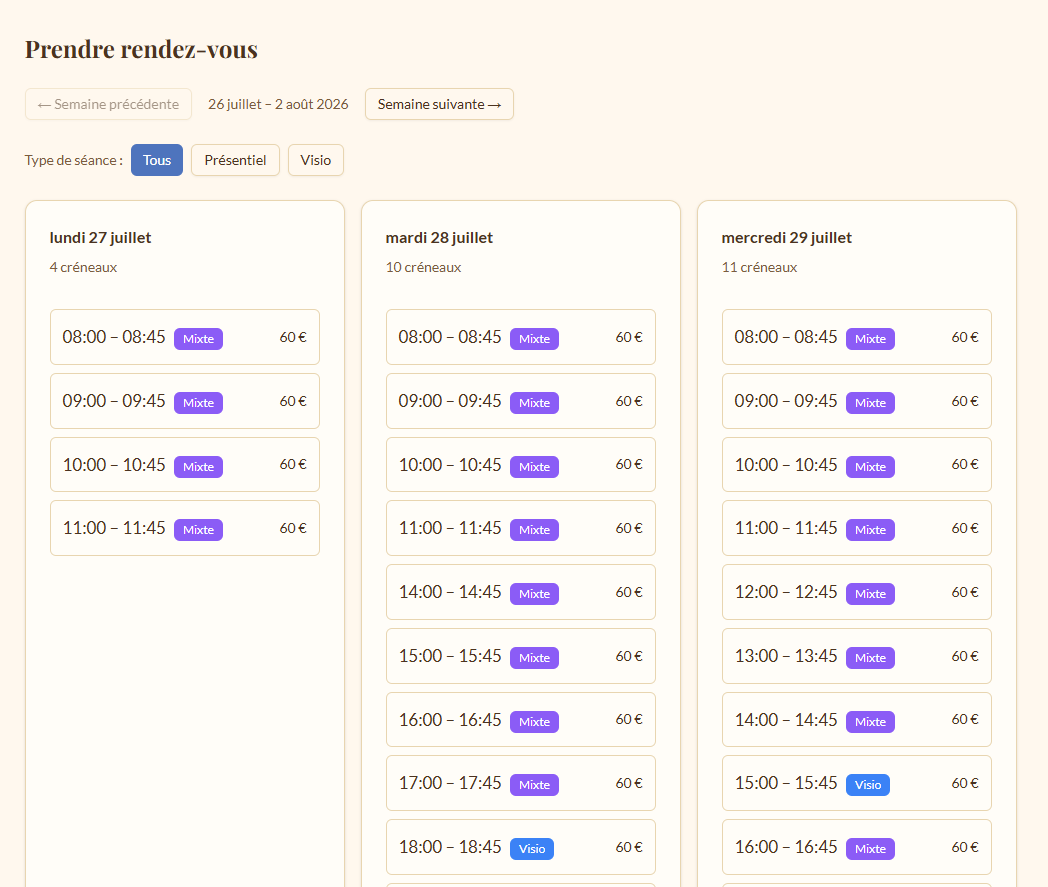Select the Tous session type filter
1048x887 pixels.
(156, 160)
